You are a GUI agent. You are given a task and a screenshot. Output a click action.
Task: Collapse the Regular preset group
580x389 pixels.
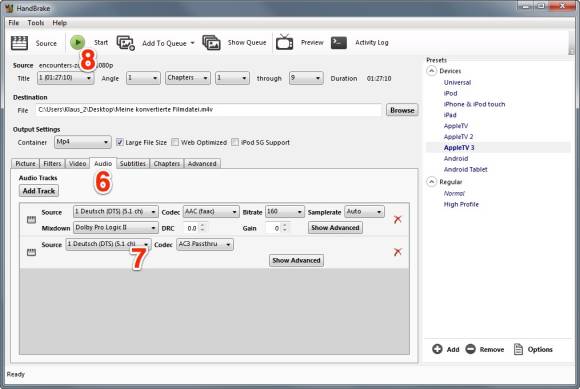pos(431,182)
